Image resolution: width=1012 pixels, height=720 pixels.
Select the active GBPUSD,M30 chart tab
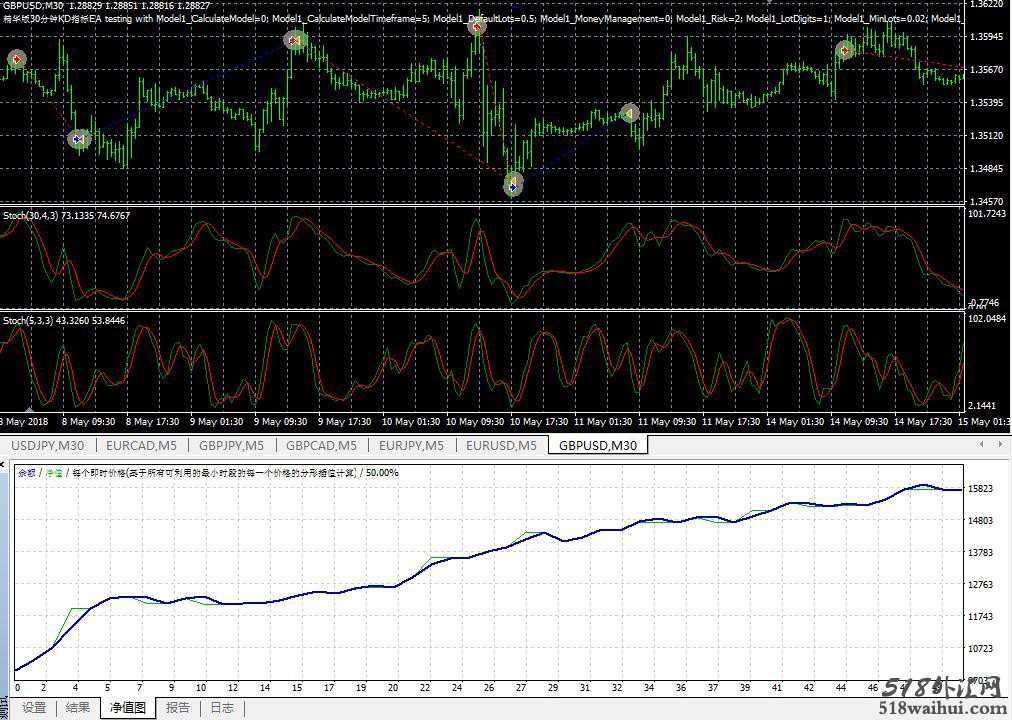coord(598,445)
